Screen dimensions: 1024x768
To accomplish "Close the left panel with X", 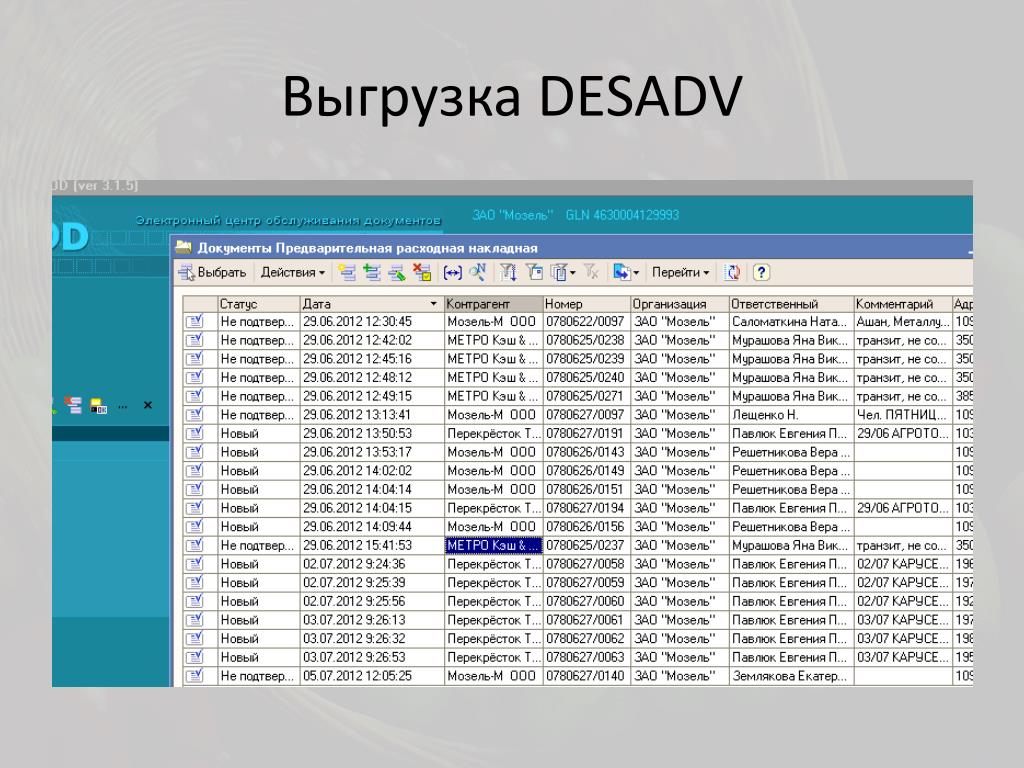I will tap(148, 406).
